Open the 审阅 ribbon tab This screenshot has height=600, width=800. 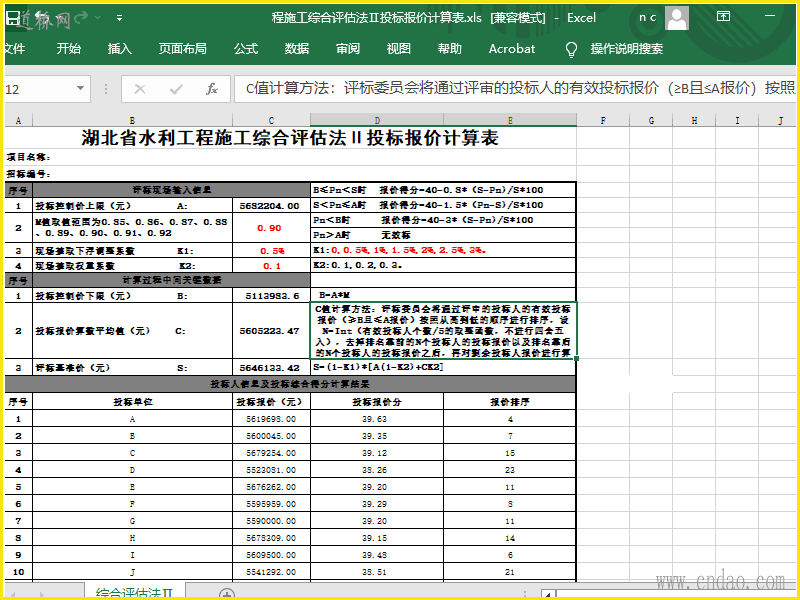pos(348,49)
